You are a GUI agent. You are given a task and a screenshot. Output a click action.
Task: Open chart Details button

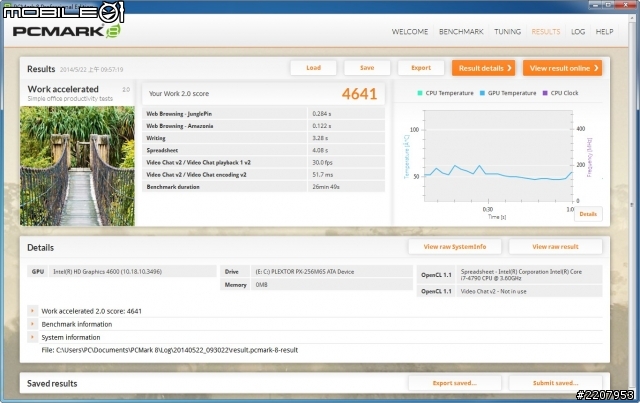(x=588, y=214)
